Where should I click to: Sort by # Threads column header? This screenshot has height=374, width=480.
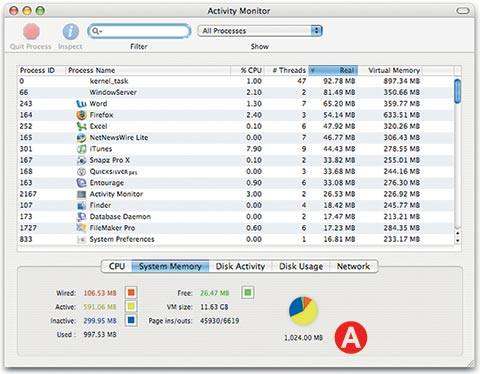point(286,70)
